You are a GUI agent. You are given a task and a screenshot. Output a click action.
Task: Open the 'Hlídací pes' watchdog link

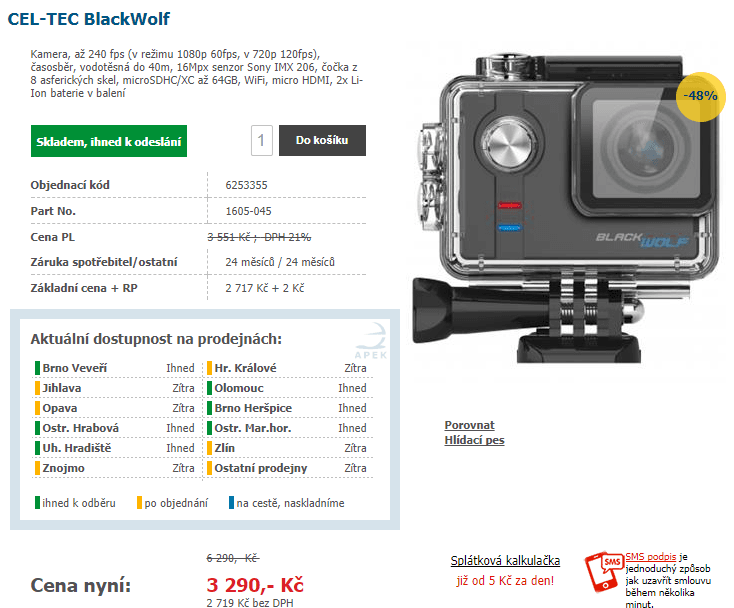[474, 440]
